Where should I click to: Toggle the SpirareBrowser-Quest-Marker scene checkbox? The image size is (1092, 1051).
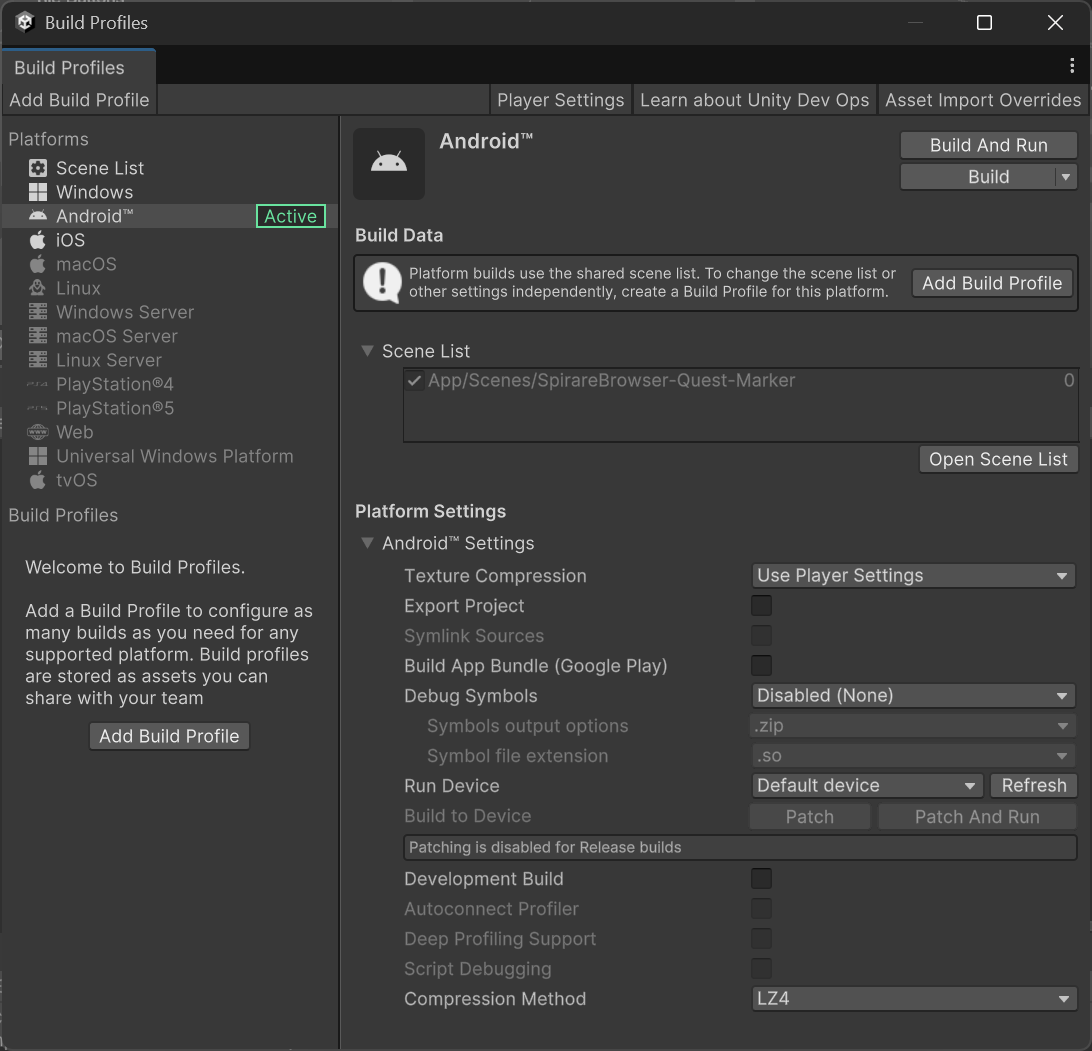point(414,380)
